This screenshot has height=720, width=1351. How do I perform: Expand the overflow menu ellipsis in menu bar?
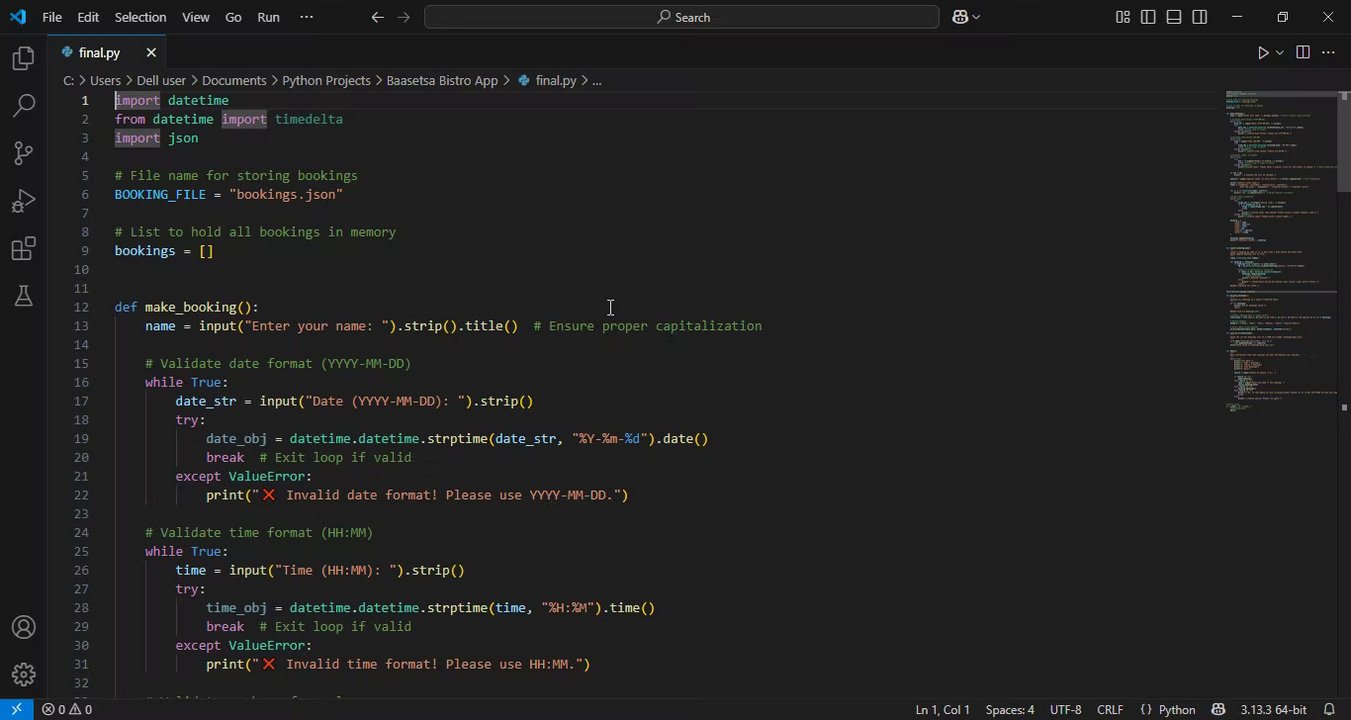coord(306,17)
